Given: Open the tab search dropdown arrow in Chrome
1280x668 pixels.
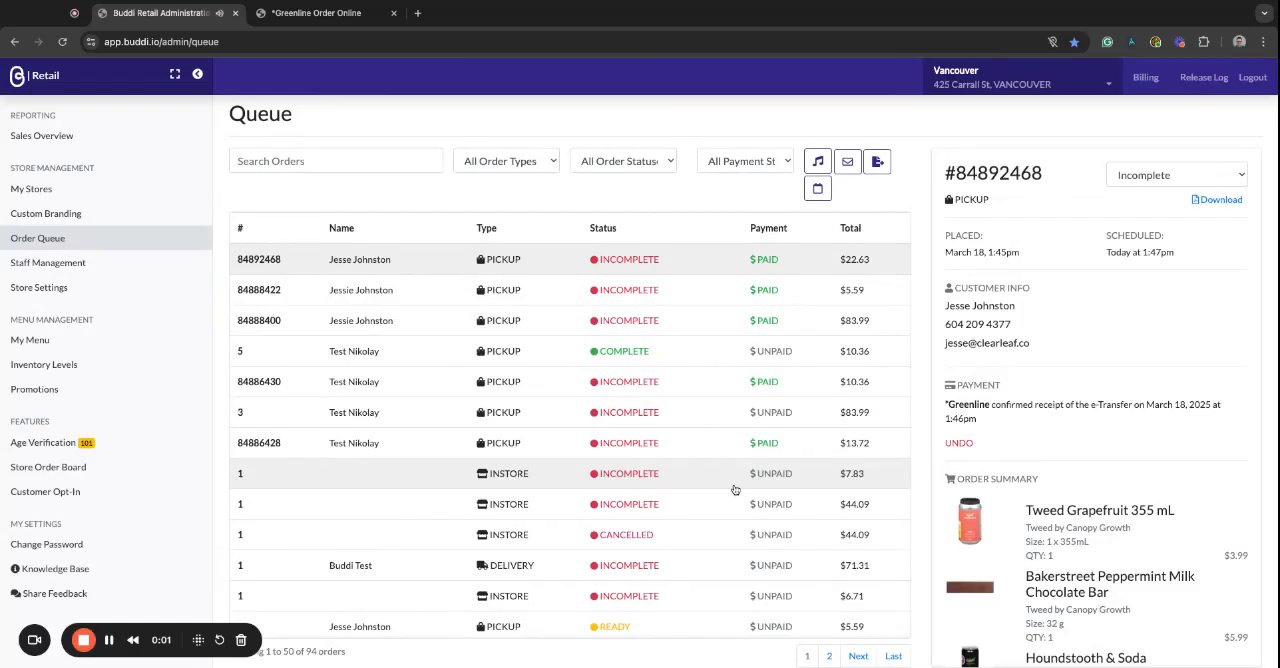Looking at the screenshot, I should pos(1265,13).
